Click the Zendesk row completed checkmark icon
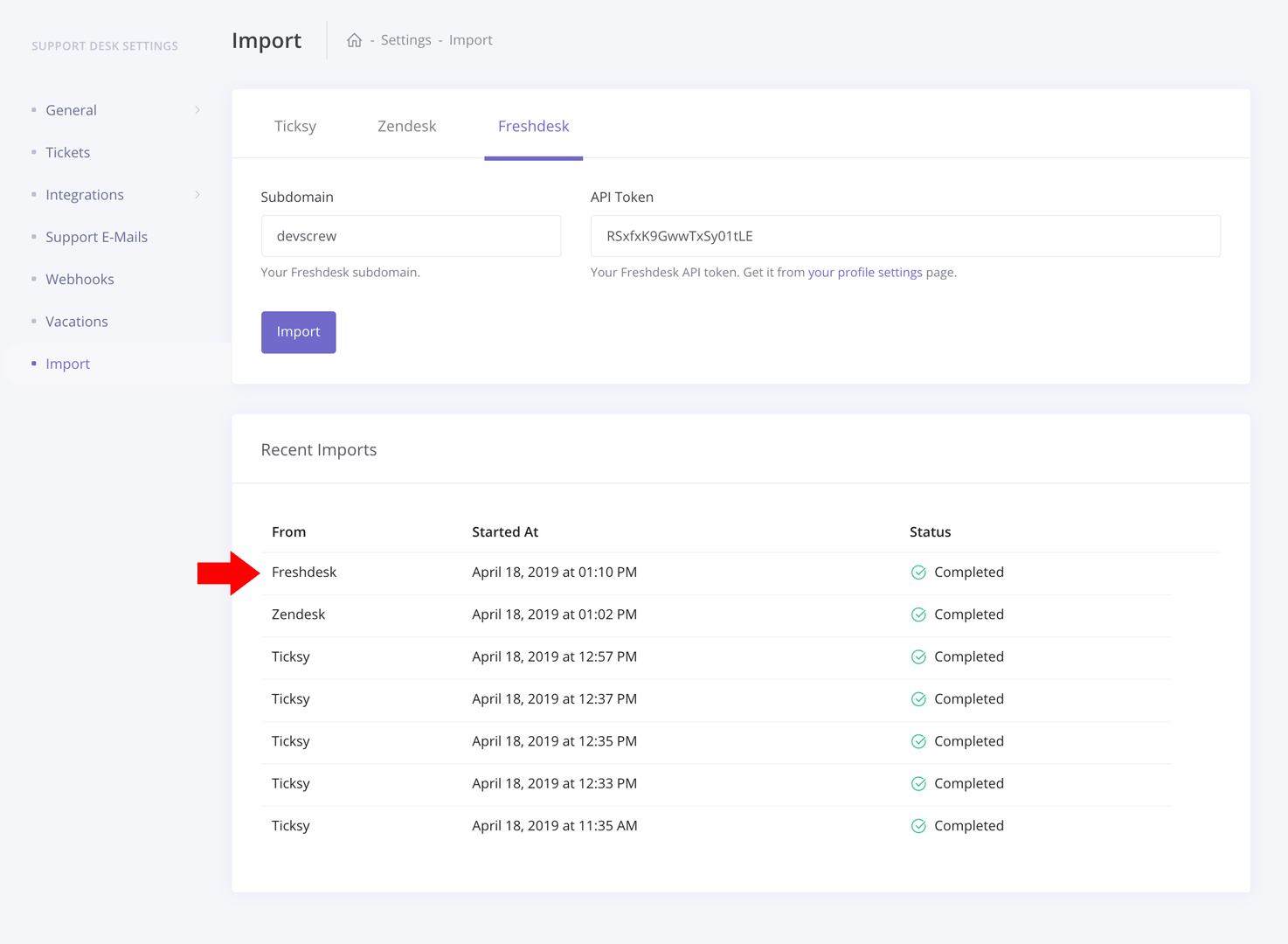 click(918, 614)
